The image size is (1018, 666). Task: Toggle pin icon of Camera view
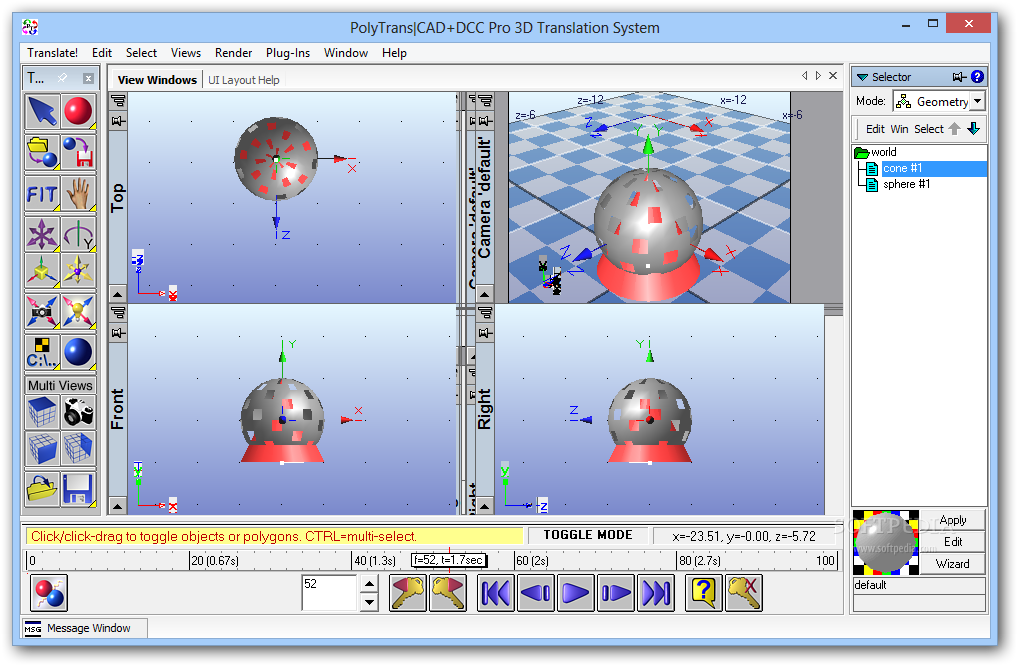(486, 121)
